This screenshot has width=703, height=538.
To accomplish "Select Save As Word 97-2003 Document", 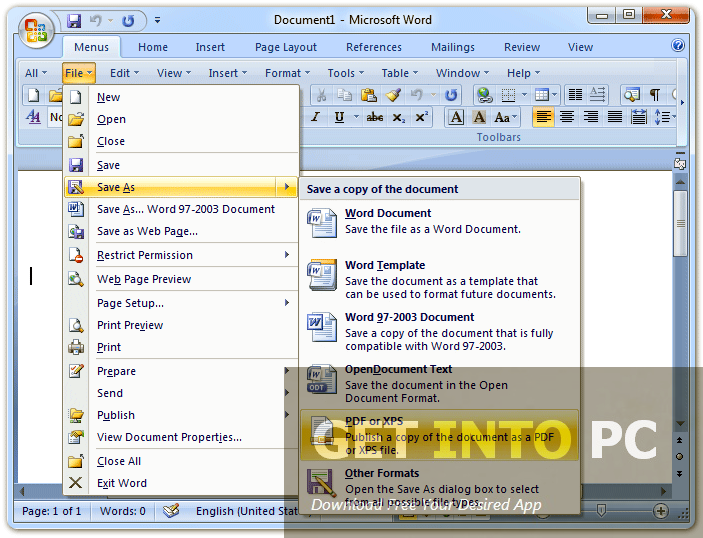I will (182, 209).
